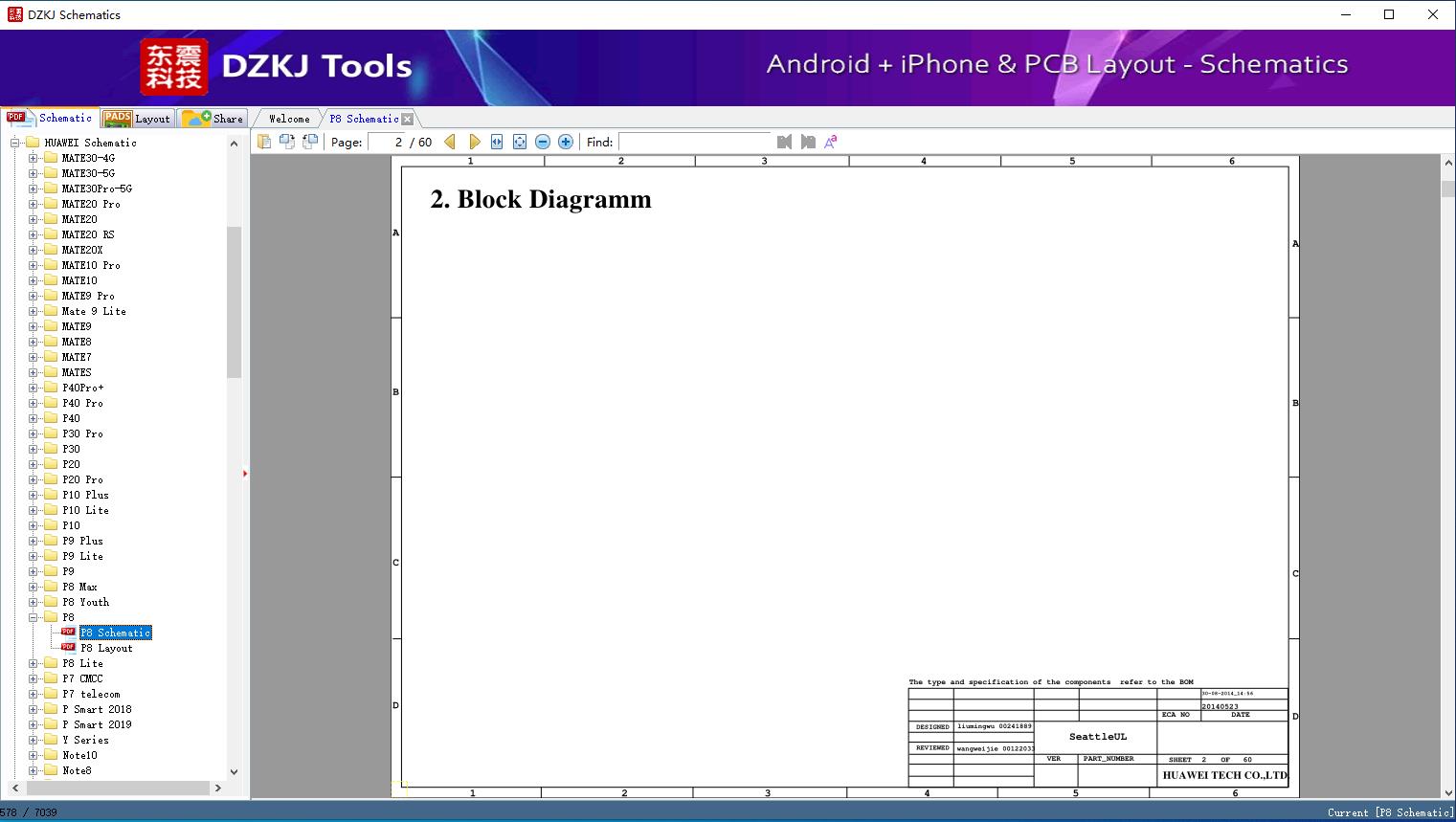Image resolution: width=1456 pixels, height=822 pixels.
Task: Click the tree panel horizontal scrollbar
Action: [x=116, y=788]
